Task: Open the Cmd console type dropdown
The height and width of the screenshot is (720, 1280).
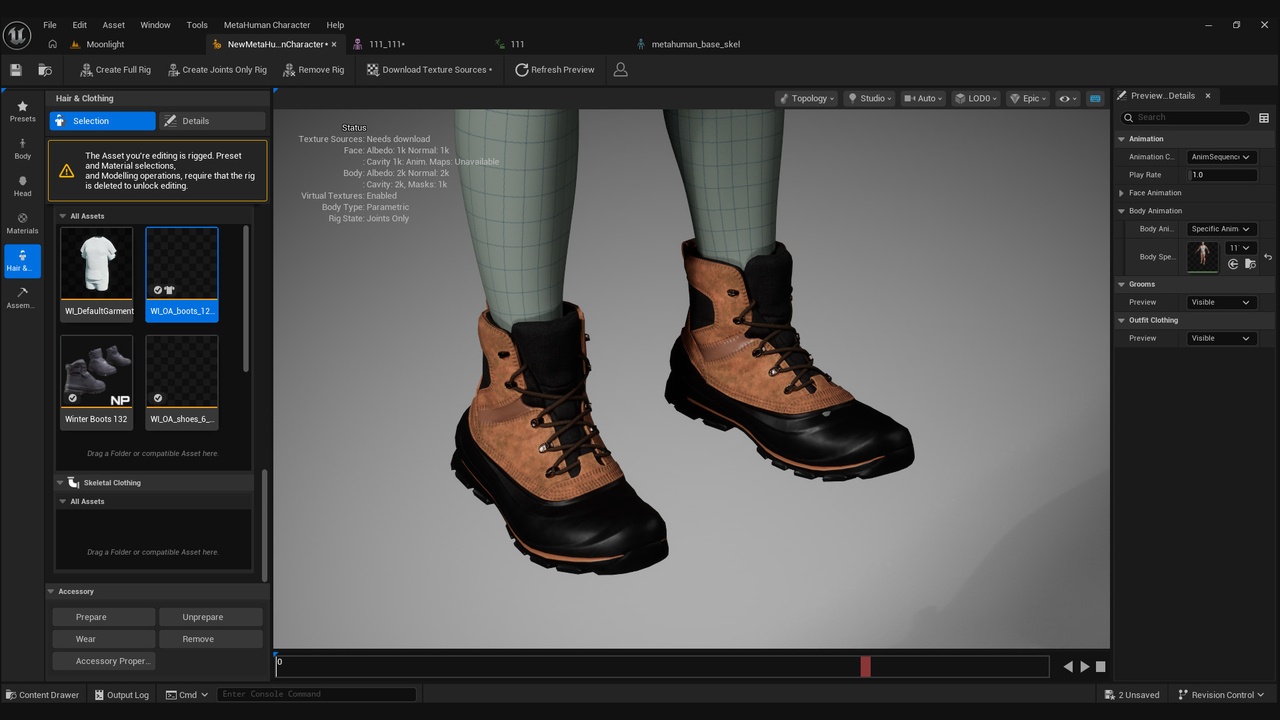Action: coord(187,695)
